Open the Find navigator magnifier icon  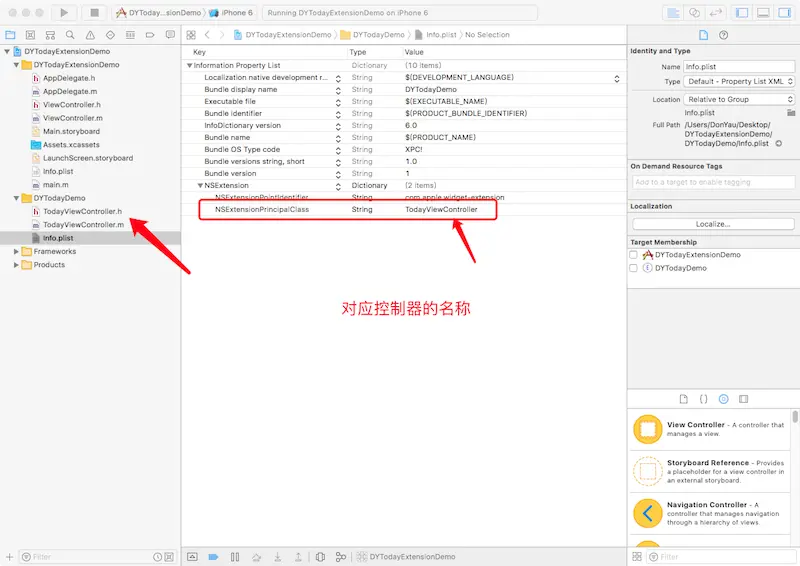click(x=70, y=35)
